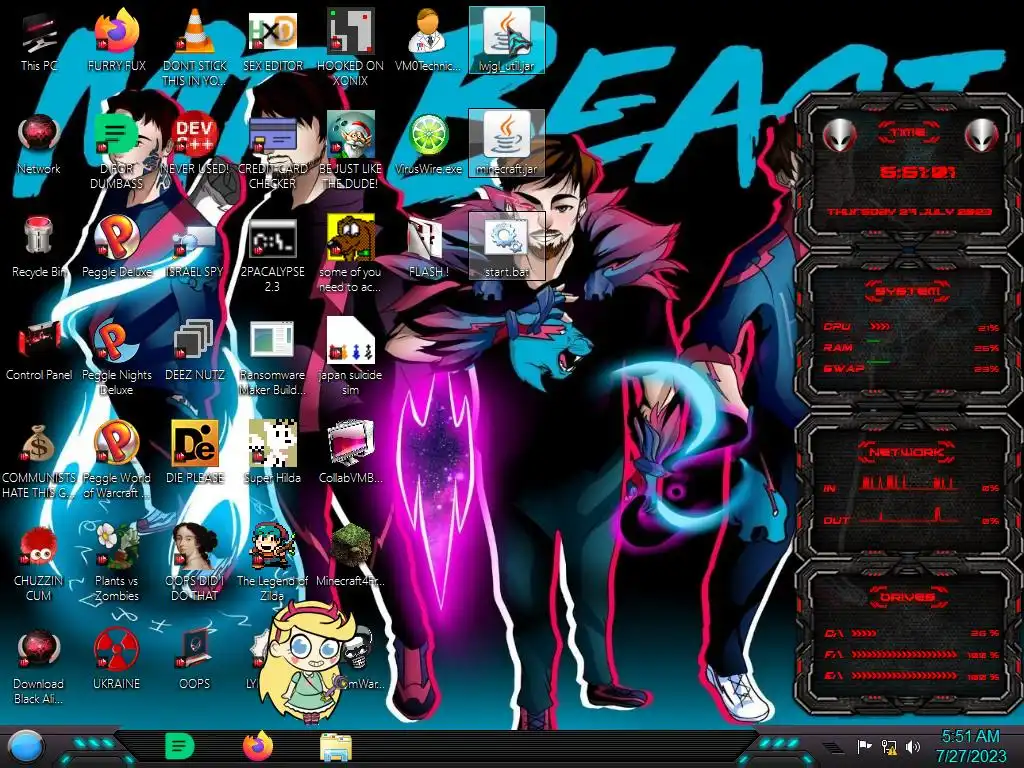Select the HOOKED ON XONIX icon
The width and height of the screenshot is (1024, 768).
pyautogui.click(x=350, y=47)
